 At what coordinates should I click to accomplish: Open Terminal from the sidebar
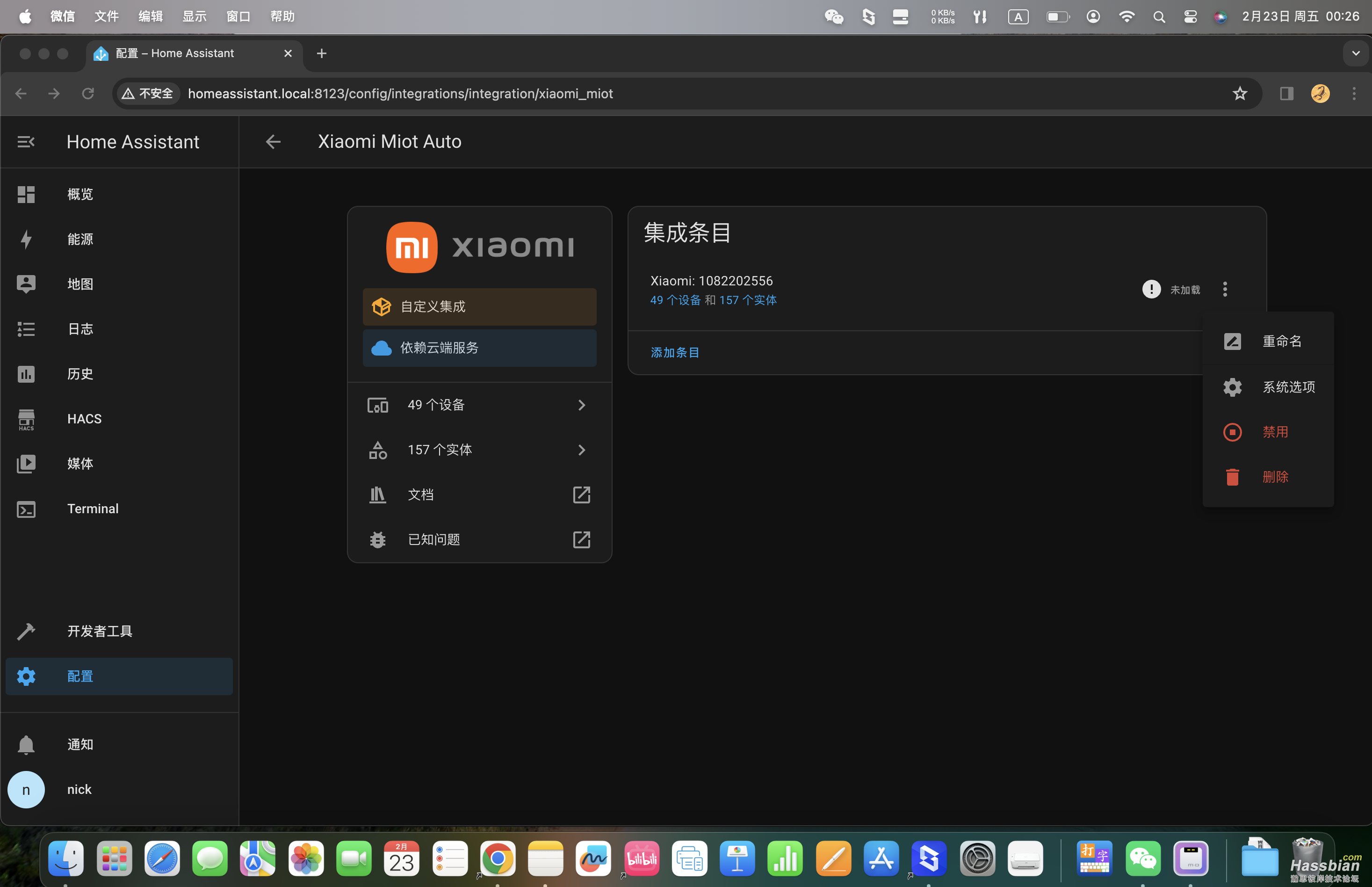119,509
